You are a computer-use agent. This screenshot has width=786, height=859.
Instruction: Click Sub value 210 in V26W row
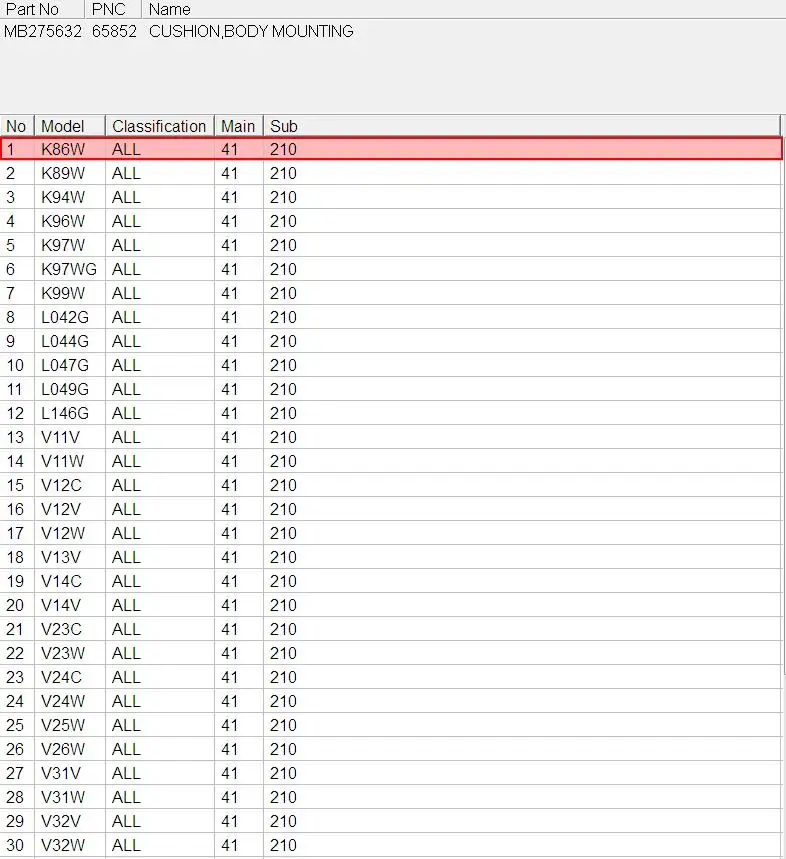point(521,749)
